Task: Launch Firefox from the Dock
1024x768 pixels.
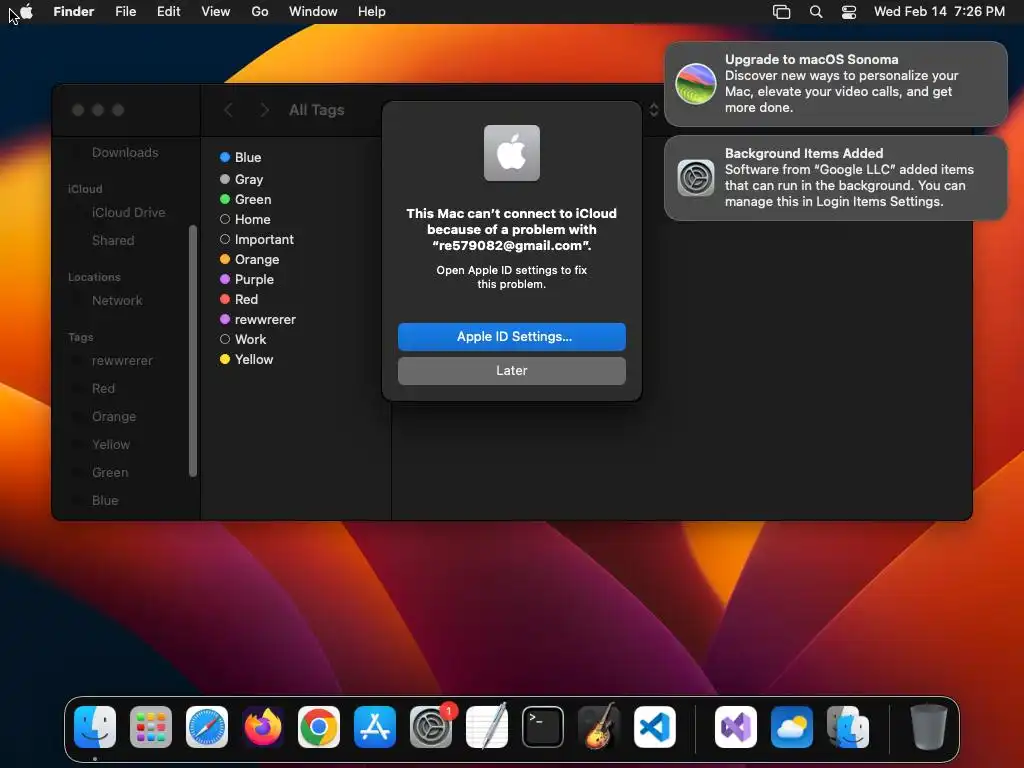Action: [263, 727]
